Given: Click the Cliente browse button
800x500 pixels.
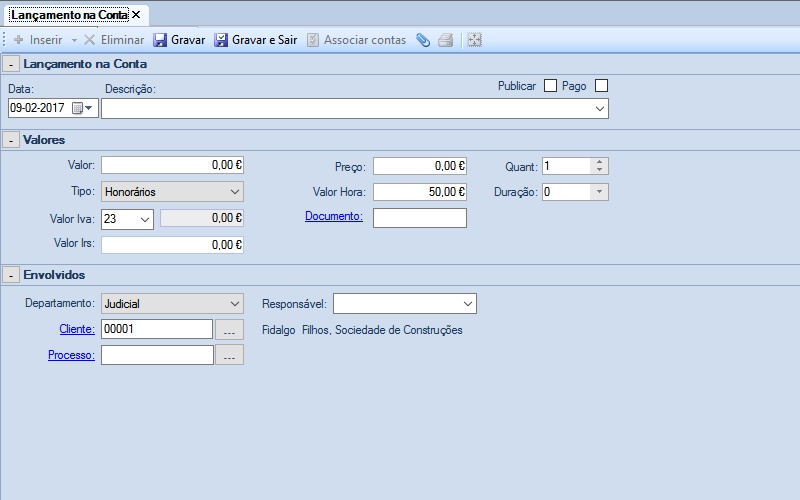Looking at the screenshot, I should (230, 330).
